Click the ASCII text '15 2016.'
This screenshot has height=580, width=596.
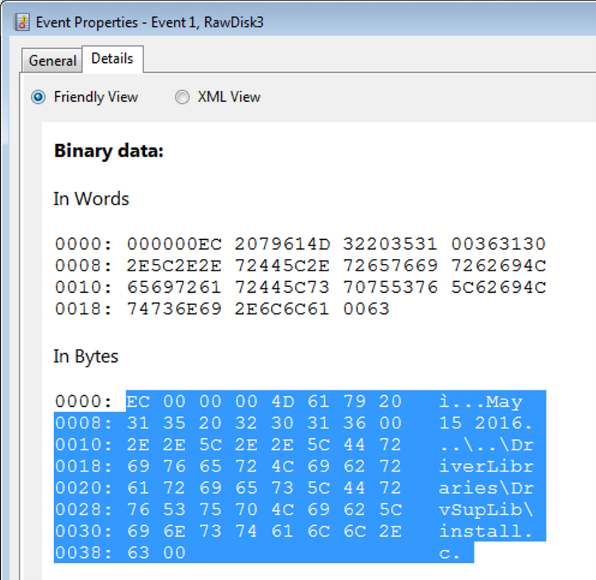(486, 423)
